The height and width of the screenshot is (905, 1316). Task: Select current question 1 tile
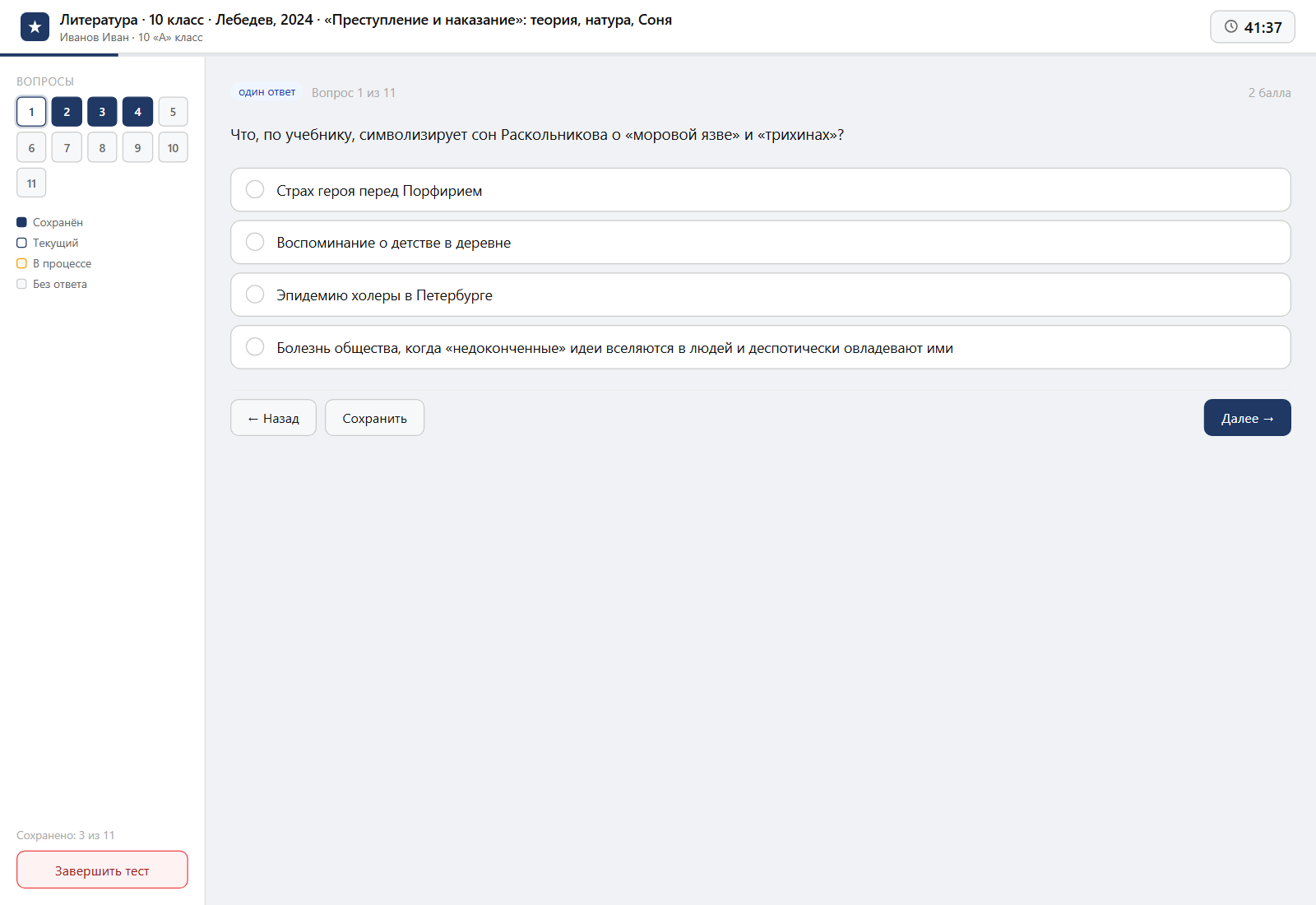[31, 112]
